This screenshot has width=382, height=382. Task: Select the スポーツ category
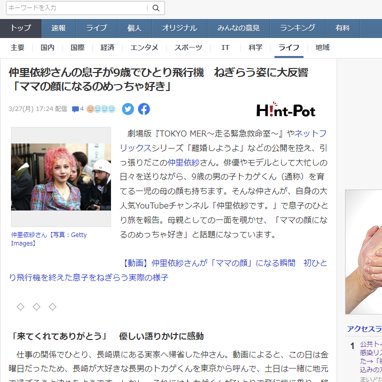[188, 48]
